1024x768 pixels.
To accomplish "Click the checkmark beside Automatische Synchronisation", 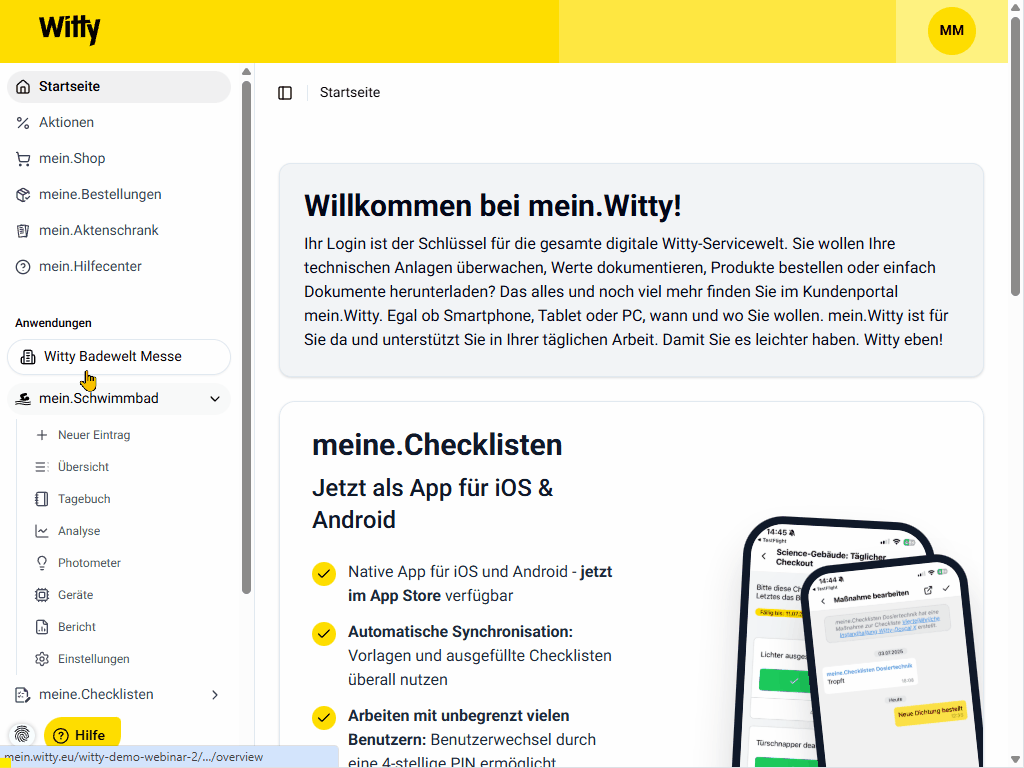I will click(x=324, y=633).
